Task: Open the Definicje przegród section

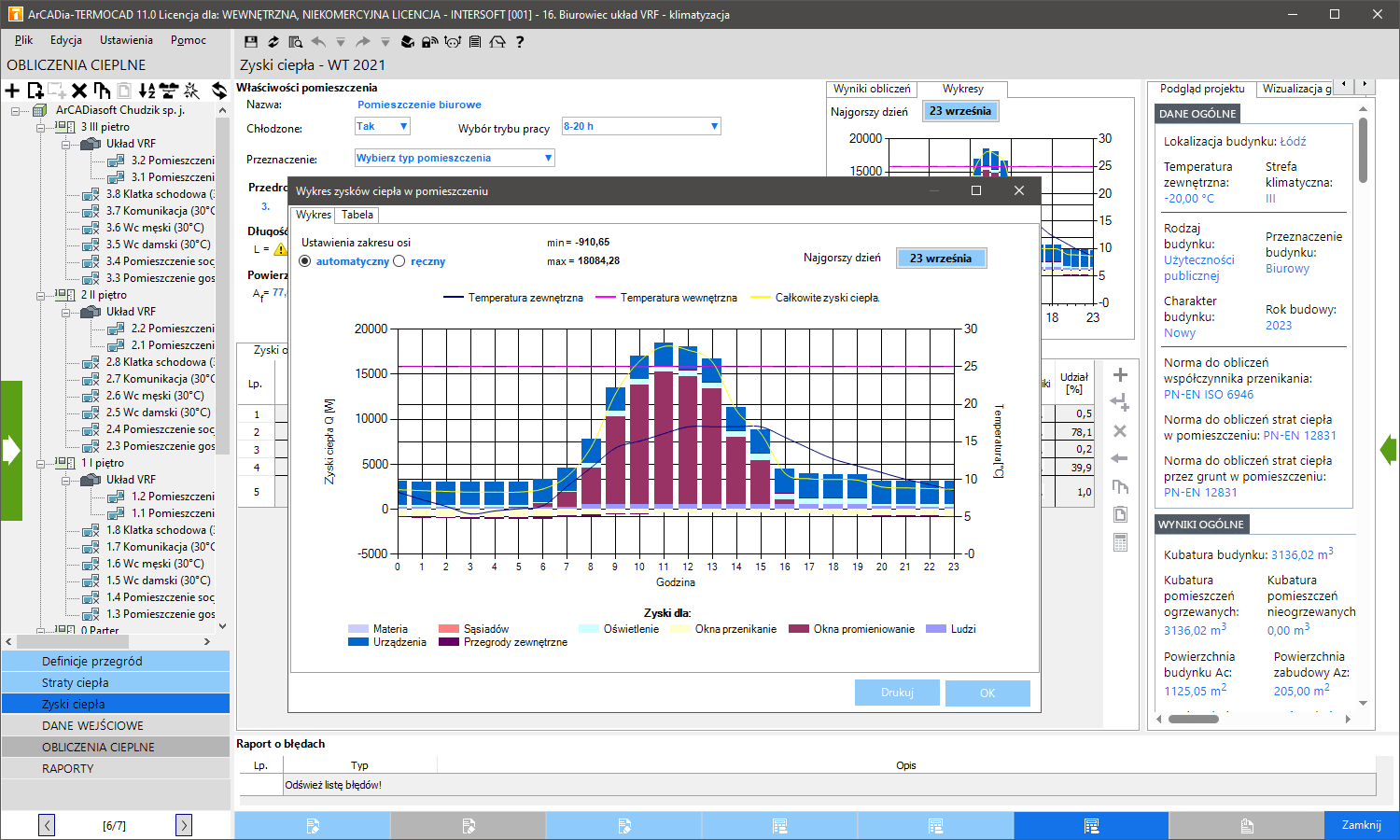Action: pos(116,661)
